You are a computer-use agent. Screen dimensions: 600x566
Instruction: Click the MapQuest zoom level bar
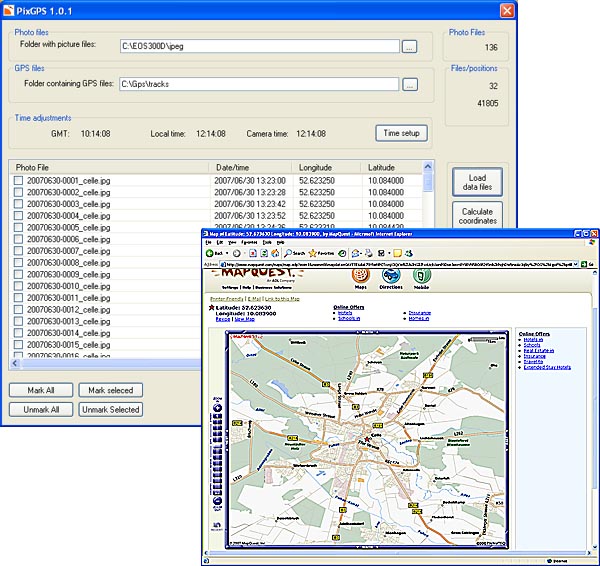pos(217,454)
